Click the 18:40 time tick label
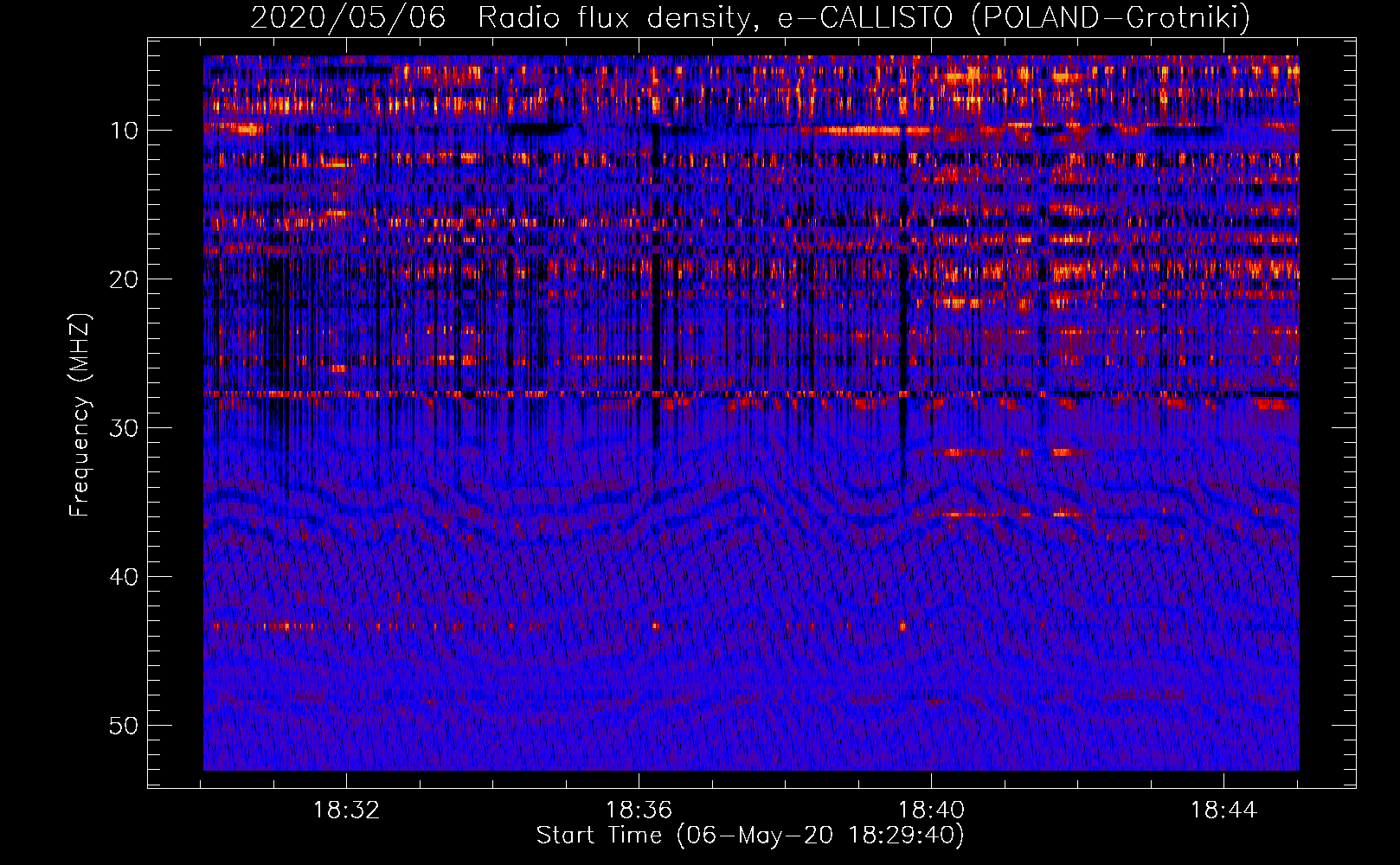Screen dimensions: 1400x865 [x=931, y=811]
